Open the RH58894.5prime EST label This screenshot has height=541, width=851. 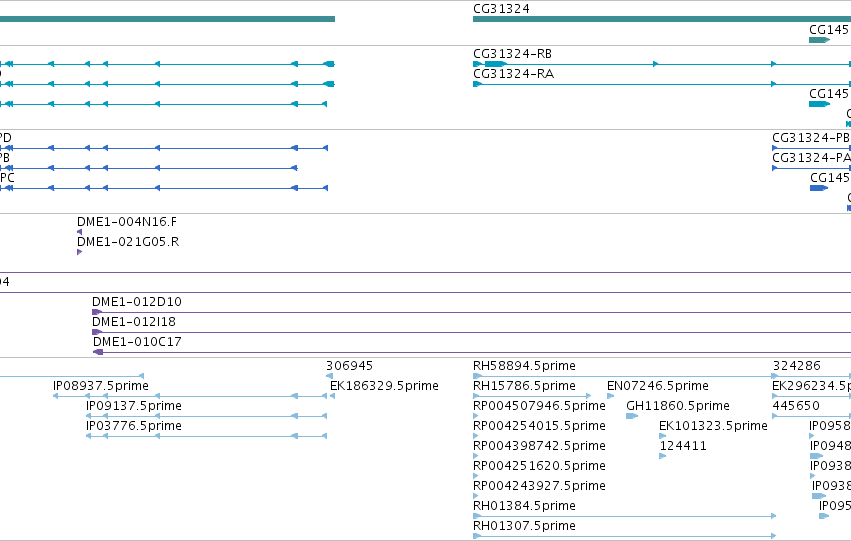coord(524,366)
